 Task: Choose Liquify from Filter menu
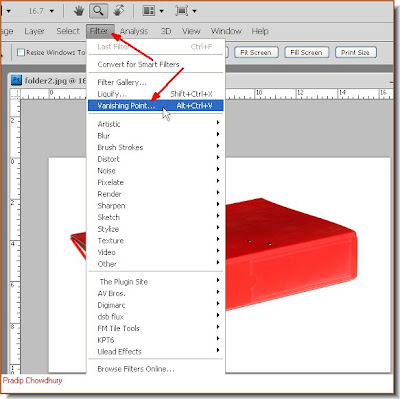click(155, 94)
